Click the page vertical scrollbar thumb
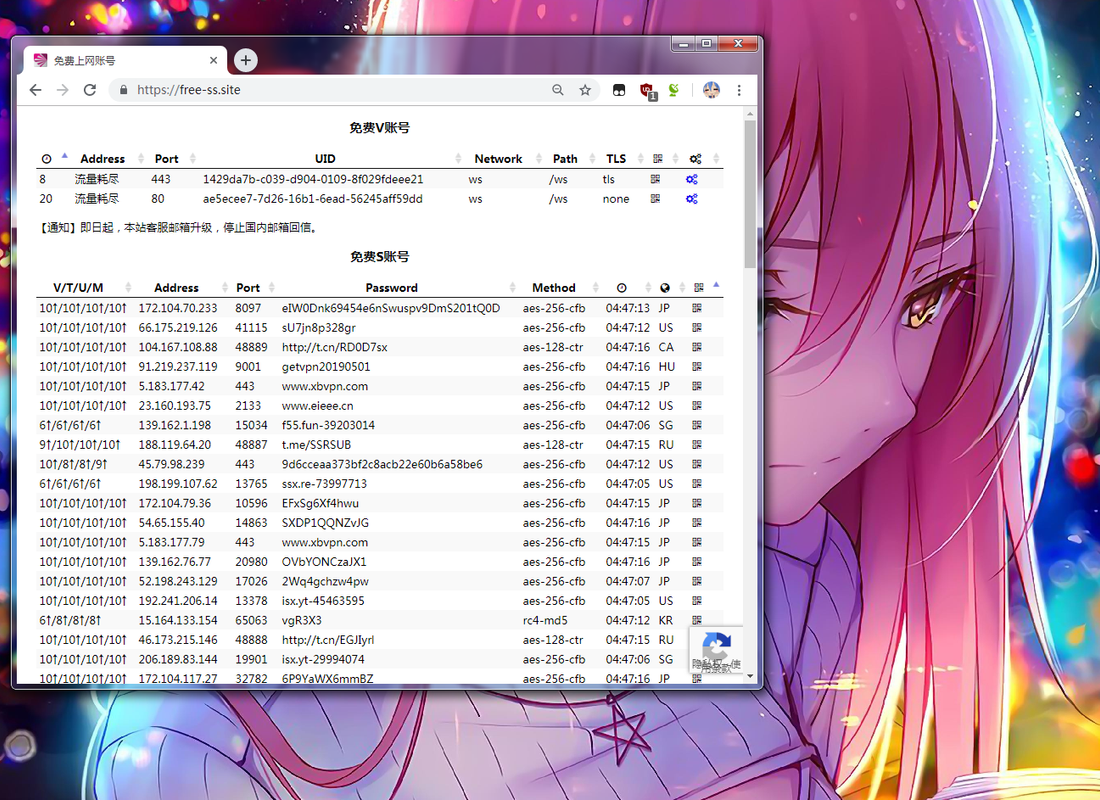 point(750,194)
